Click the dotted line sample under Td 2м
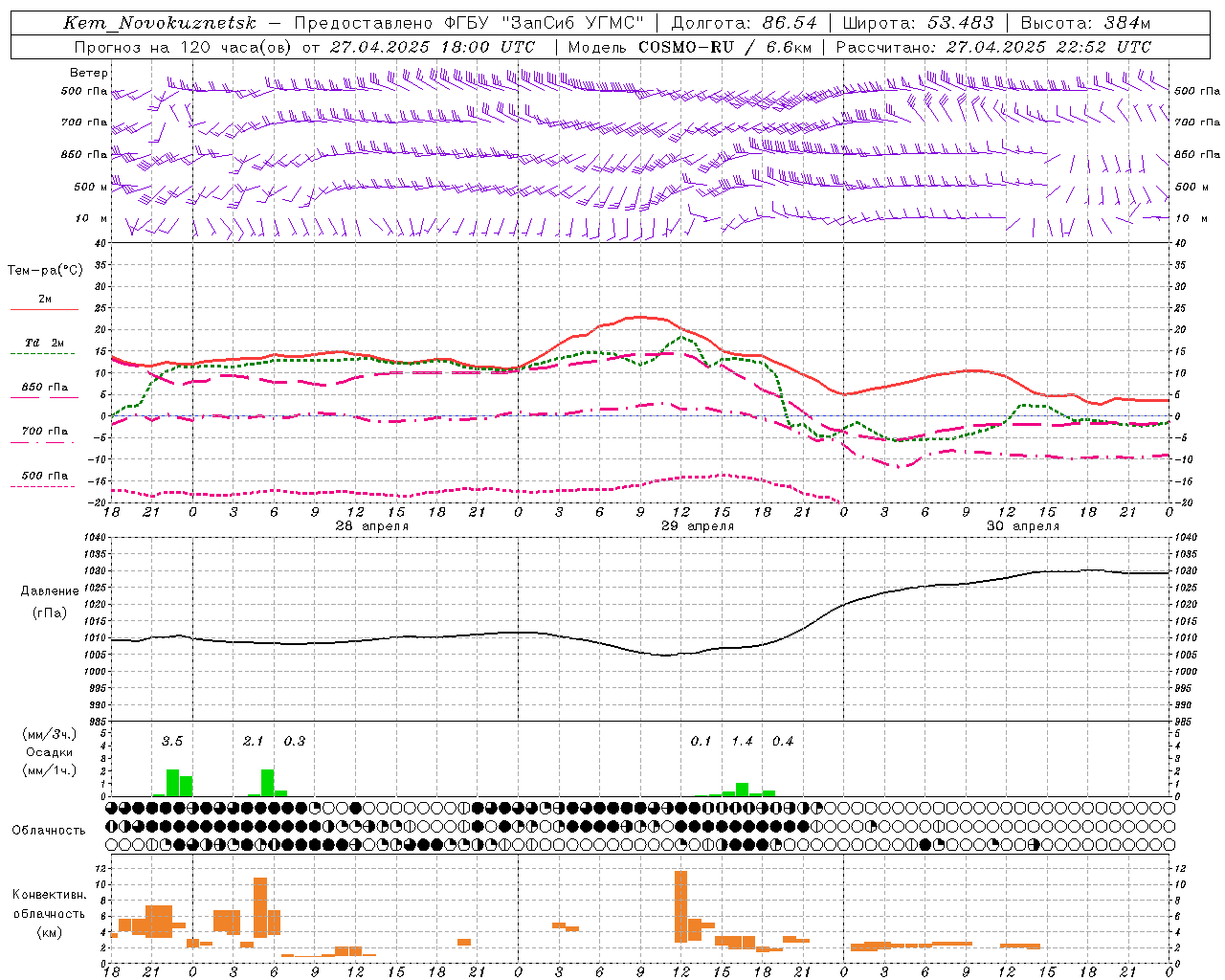Viewport: 1225px width, 980px height. point(45,354)
